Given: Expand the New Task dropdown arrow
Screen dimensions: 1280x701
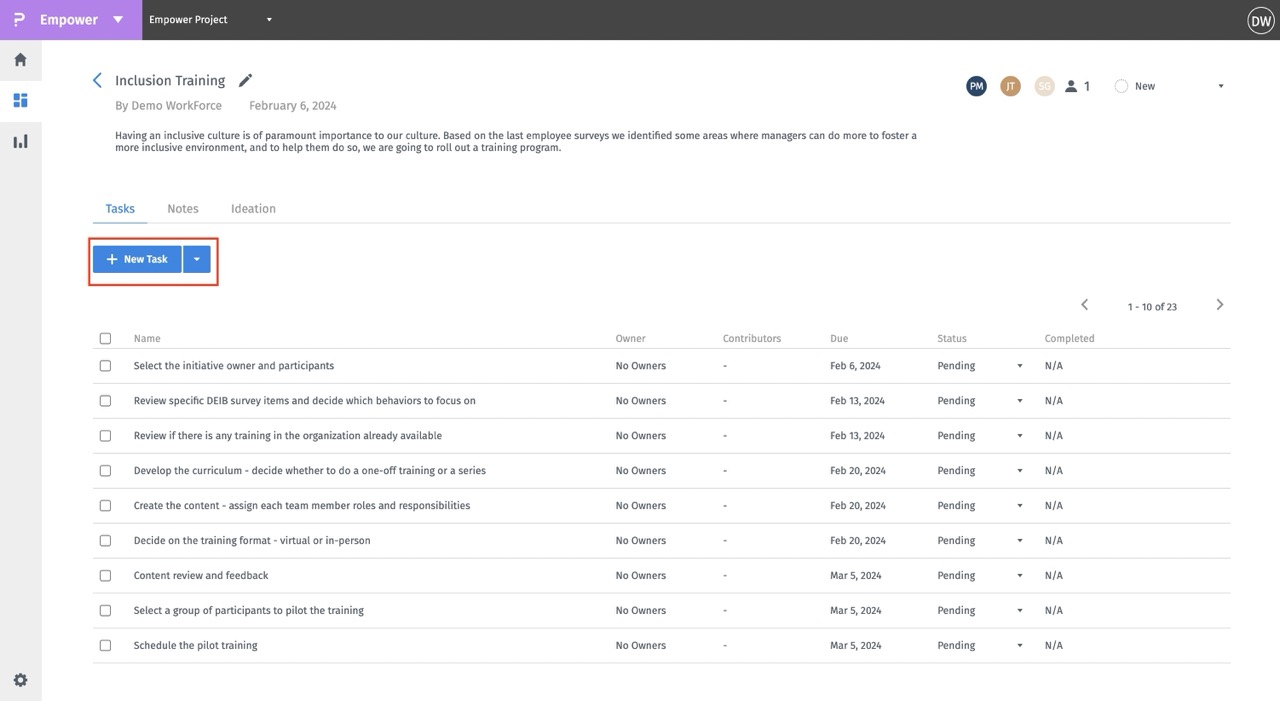Looking at the screenshot, I should coord(197,259).
